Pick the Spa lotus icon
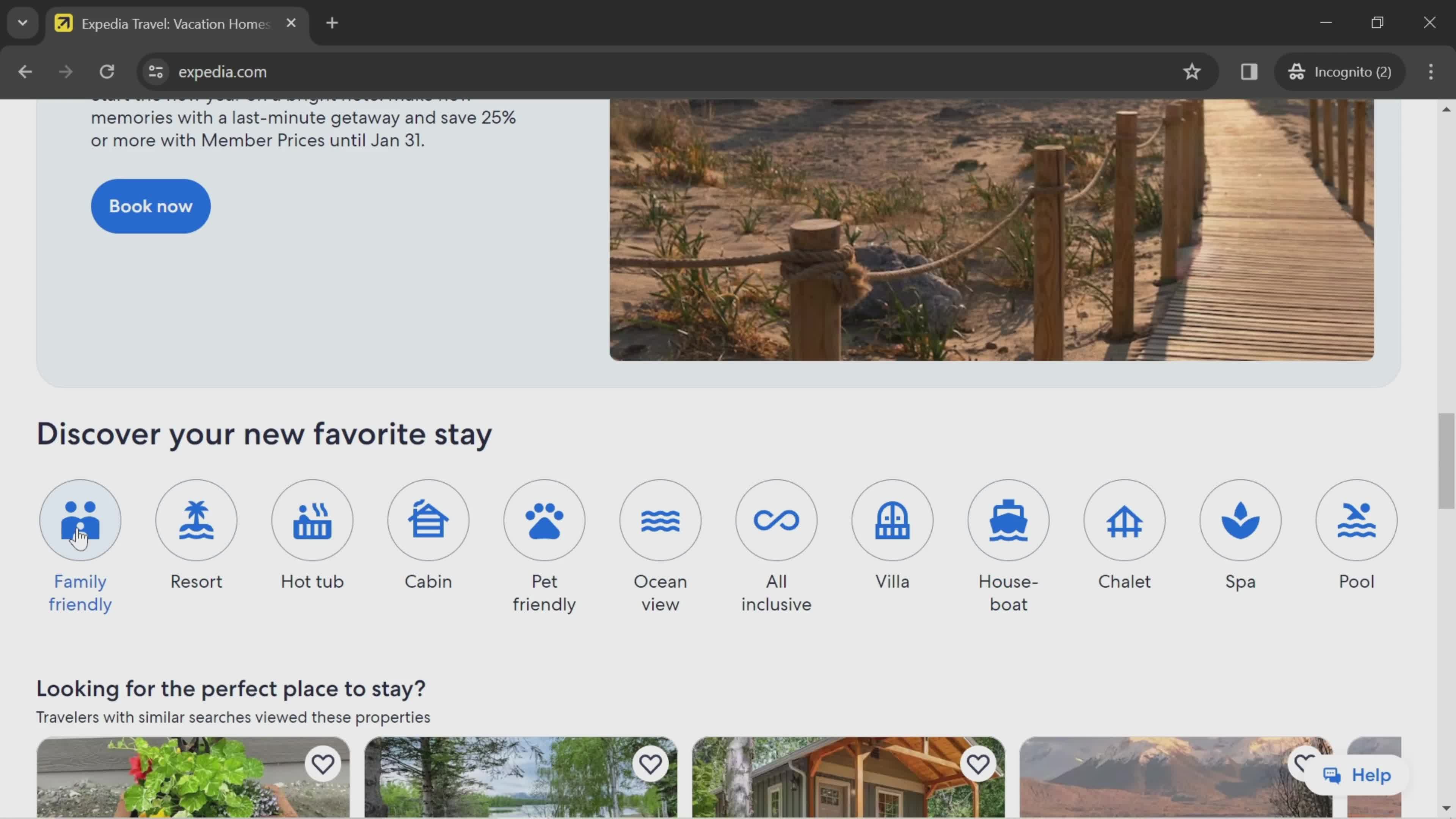Viewport: 1456px width, 819px height. [1241, 520]
